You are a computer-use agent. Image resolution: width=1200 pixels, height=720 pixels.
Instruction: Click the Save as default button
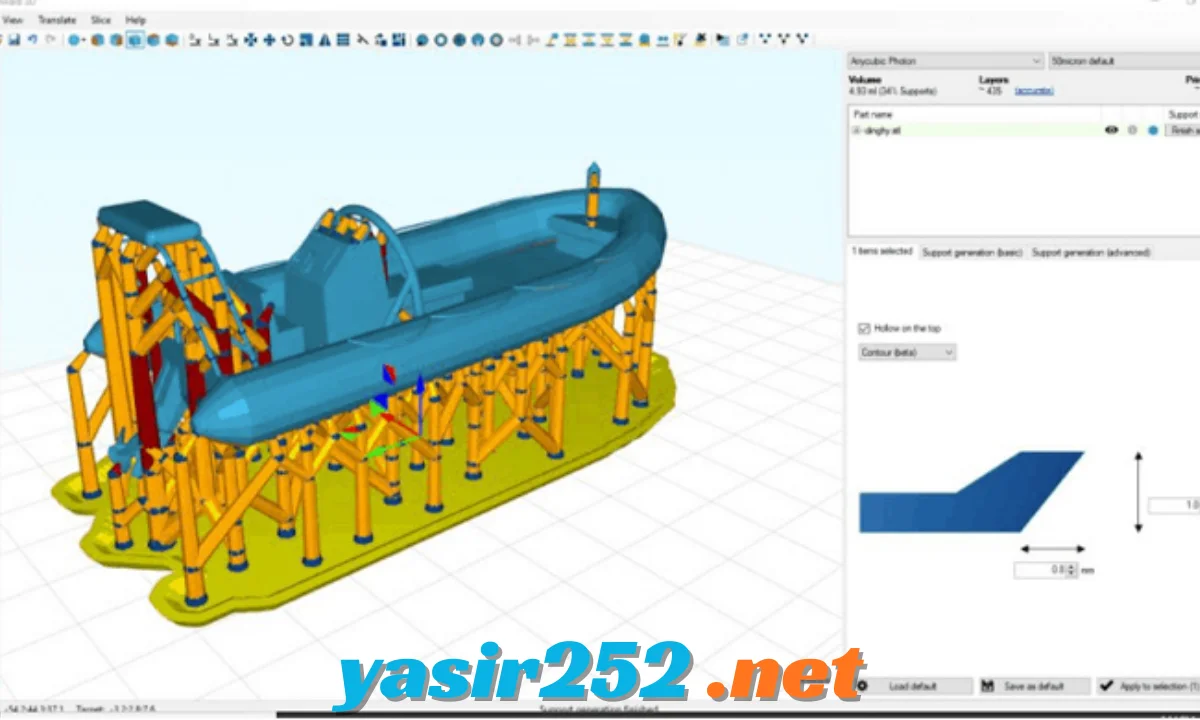1035,686
